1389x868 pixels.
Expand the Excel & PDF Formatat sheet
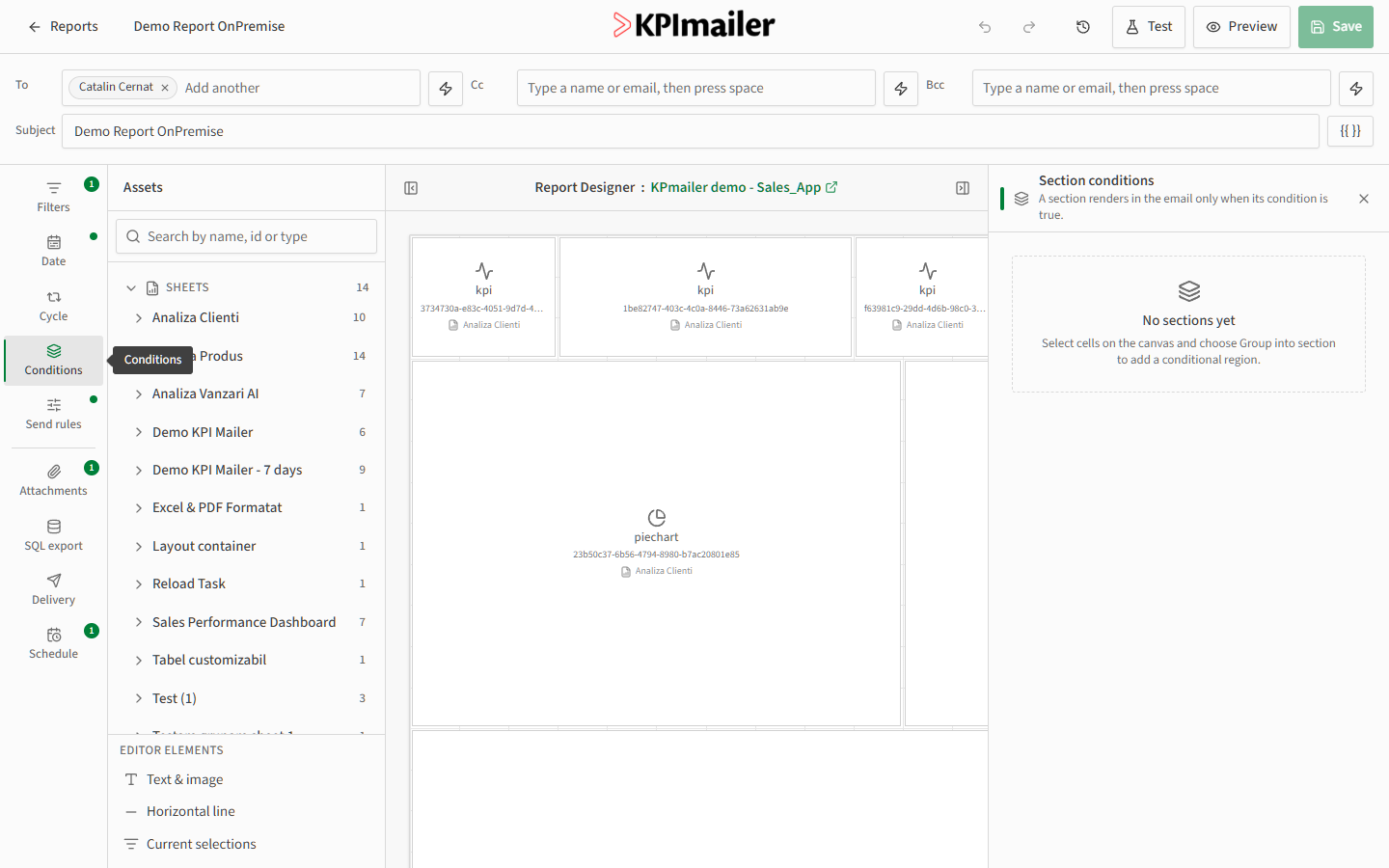(139, 507)
